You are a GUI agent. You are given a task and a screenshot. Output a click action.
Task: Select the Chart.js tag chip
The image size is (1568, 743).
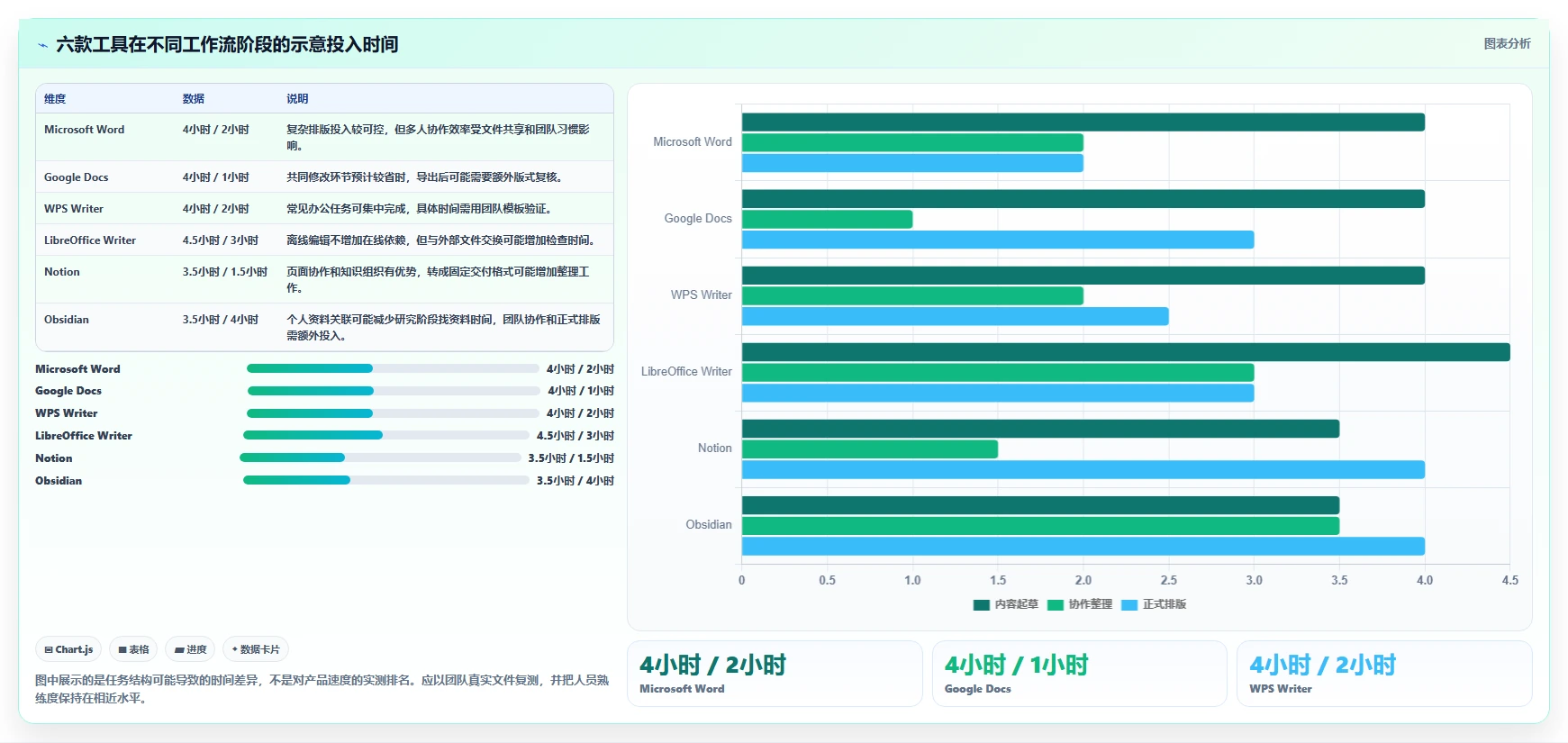coord(68,649)
